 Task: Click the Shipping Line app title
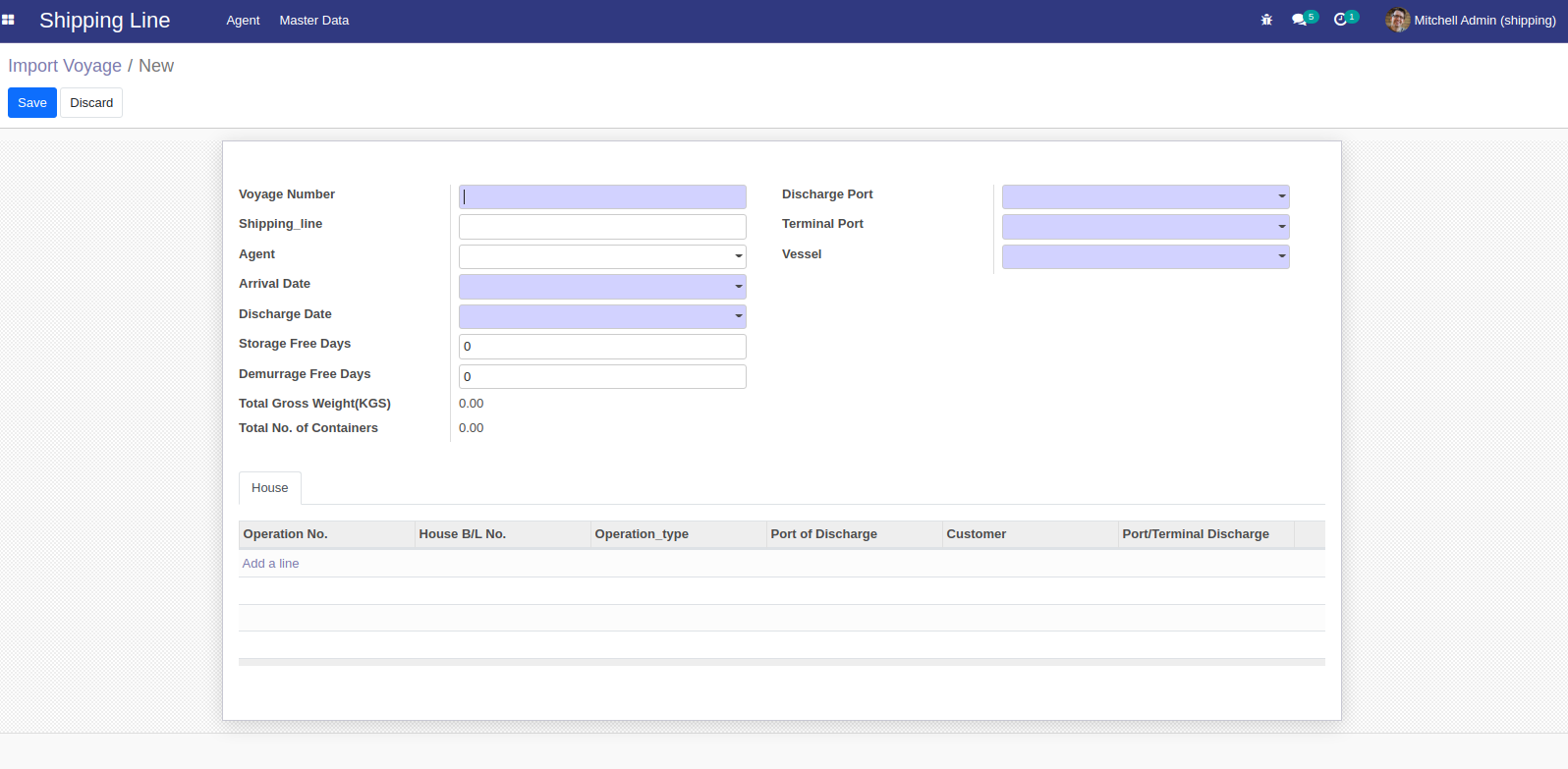104,21
